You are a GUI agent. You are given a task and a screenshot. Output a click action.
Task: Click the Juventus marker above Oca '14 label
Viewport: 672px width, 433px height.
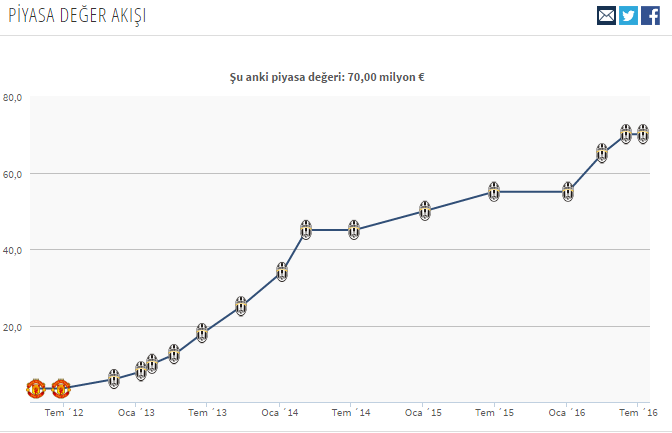point(282,271)
